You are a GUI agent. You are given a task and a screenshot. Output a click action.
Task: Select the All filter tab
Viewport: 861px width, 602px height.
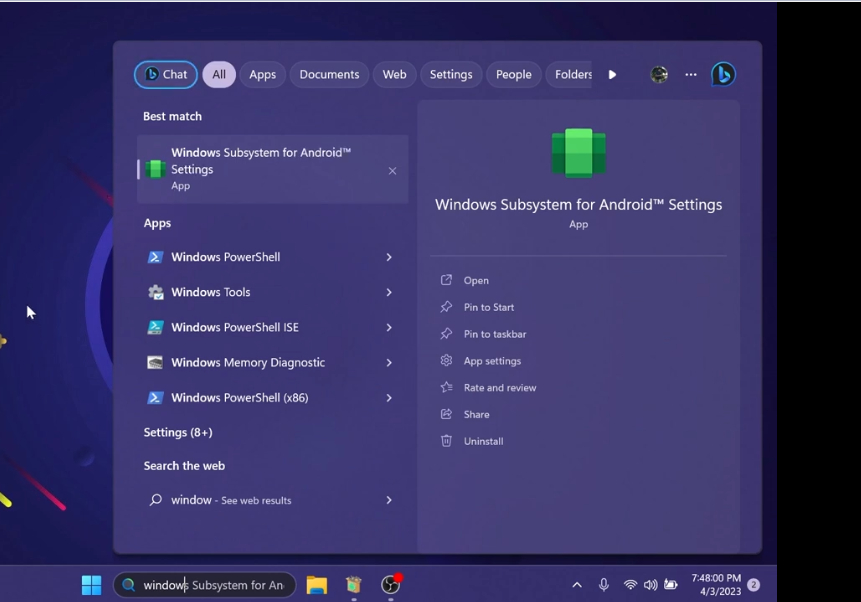tap(219, 74)
